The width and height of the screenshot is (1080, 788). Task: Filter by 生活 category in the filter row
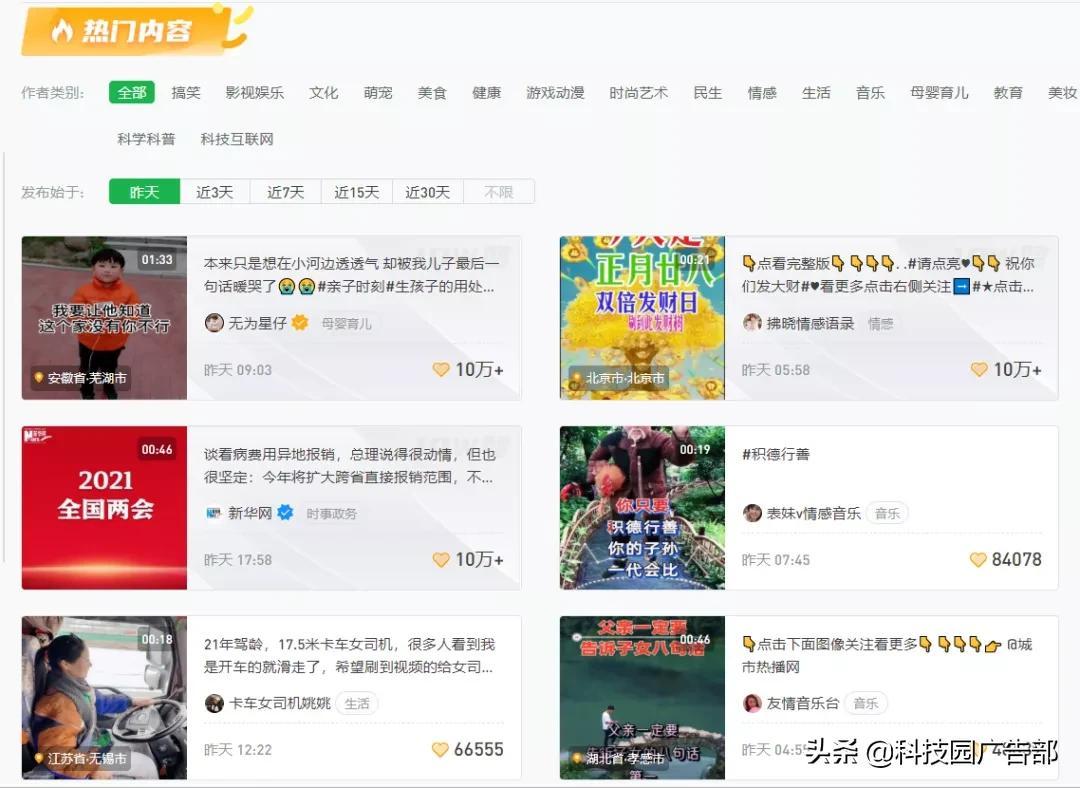(x=816, y=92)
